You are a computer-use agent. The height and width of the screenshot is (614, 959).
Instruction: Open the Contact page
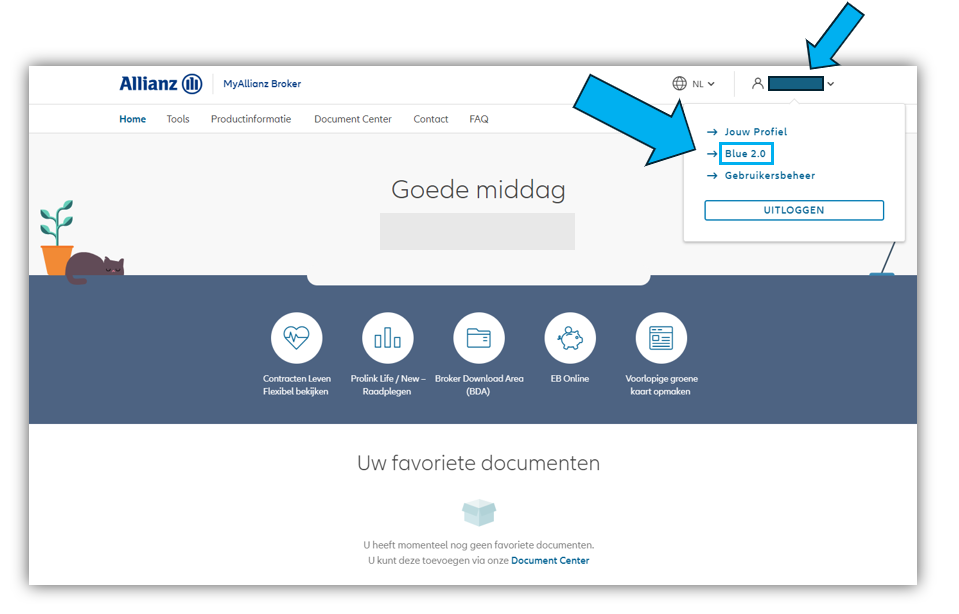pos(430,119)
